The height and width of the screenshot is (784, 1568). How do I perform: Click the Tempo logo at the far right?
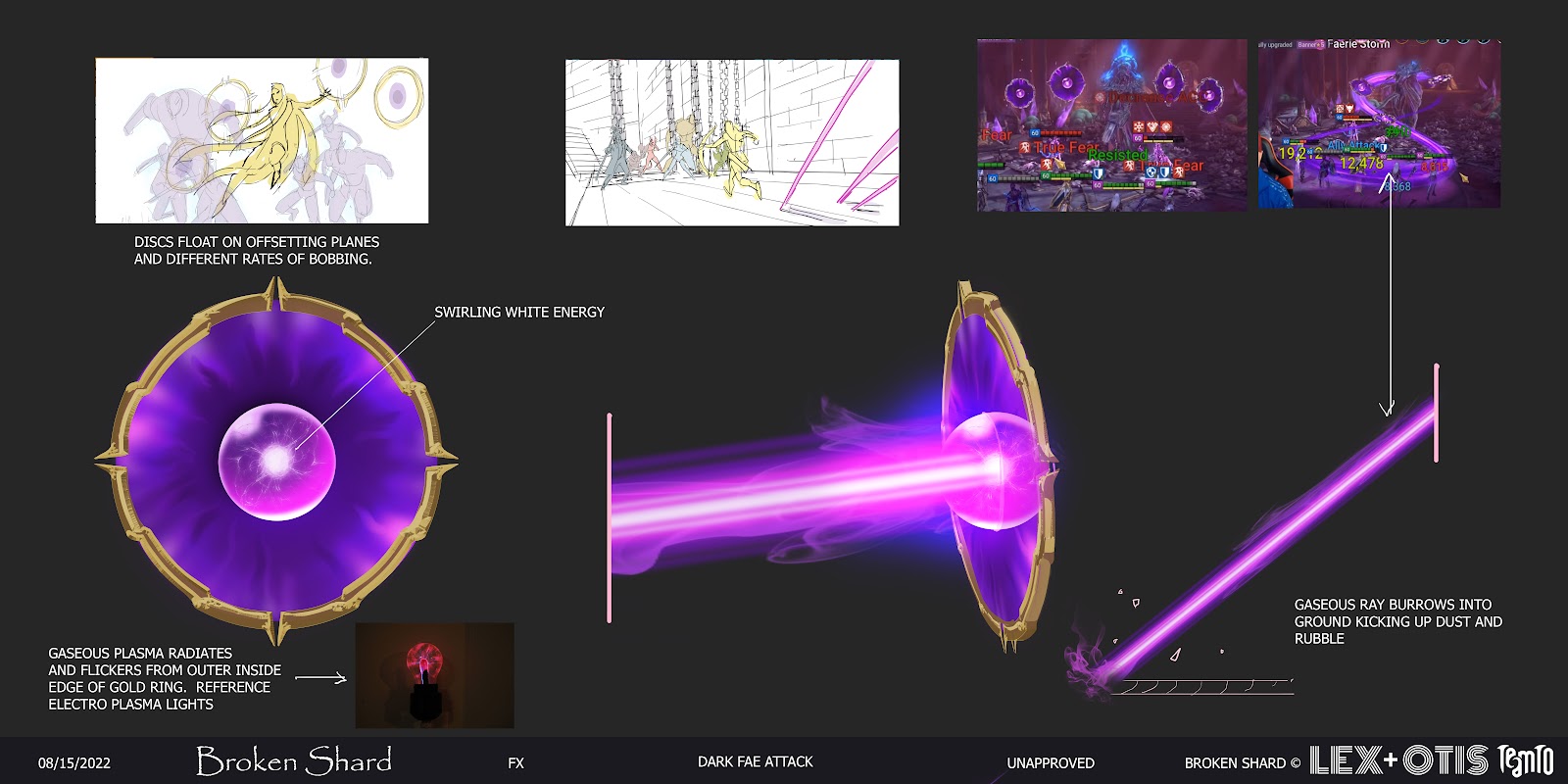point(1526,760)
